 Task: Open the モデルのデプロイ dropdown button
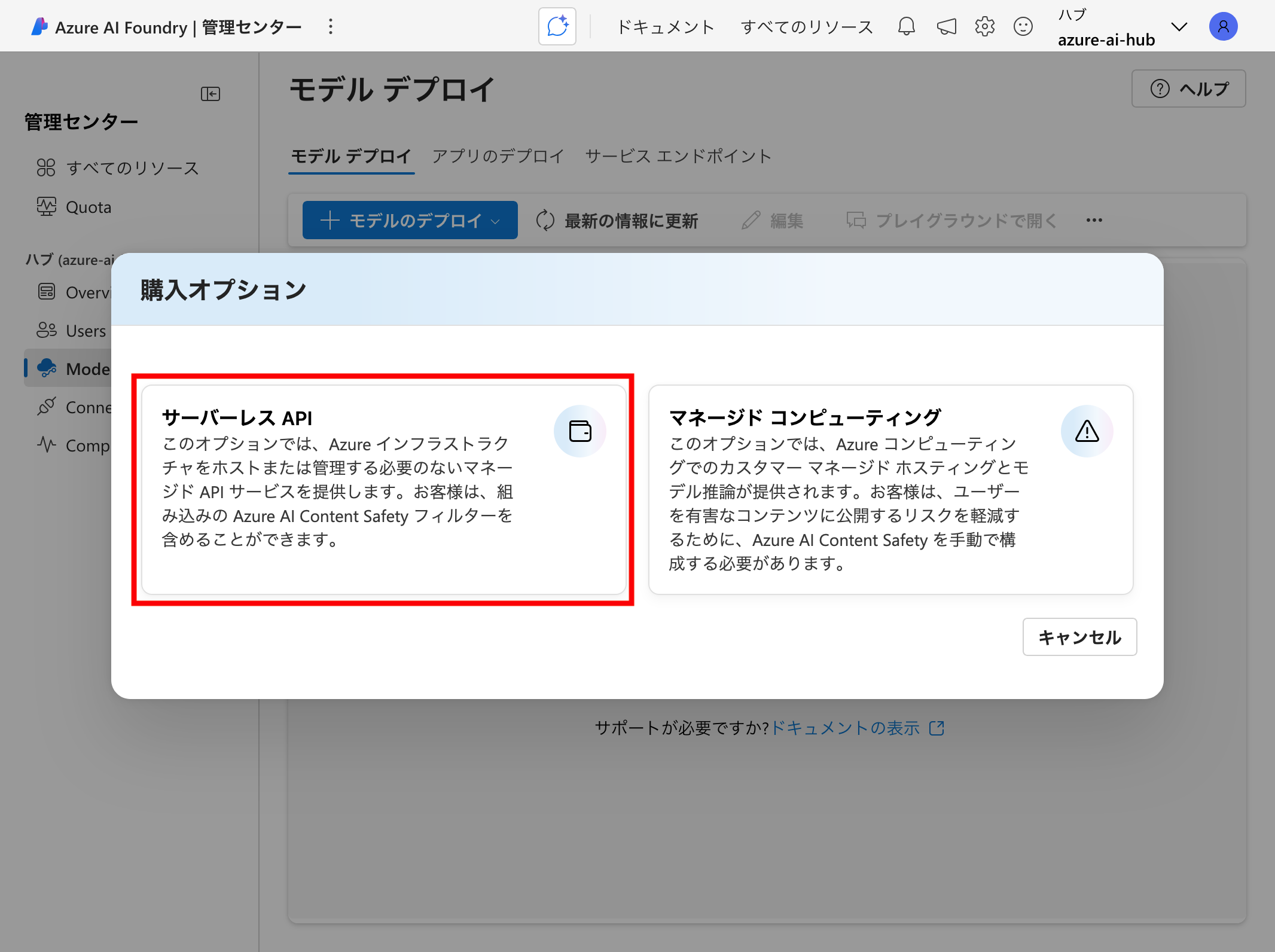[410, 220]
